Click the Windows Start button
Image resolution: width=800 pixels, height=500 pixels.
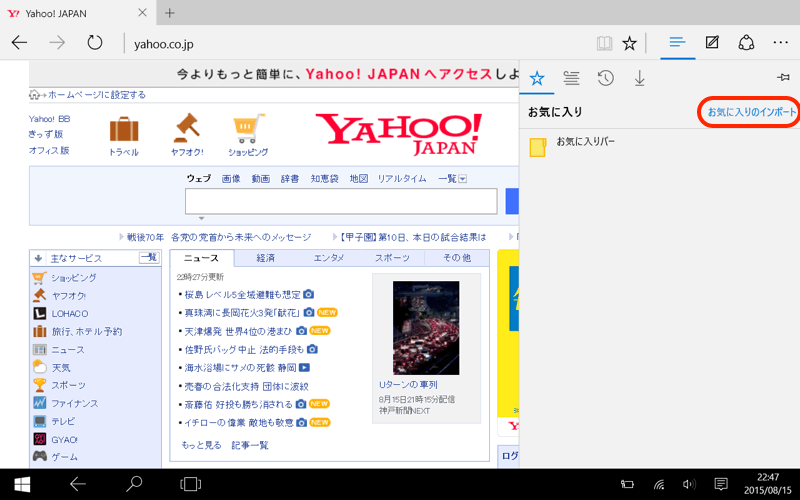21,484
